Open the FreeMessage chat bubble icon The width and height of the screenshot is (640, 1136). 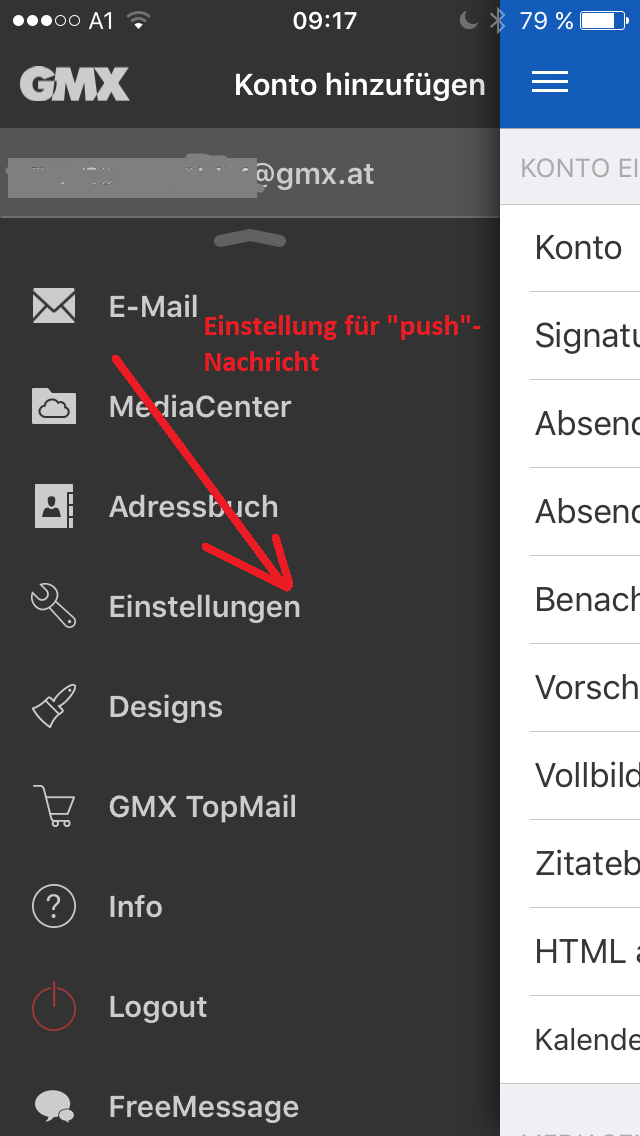click(54, 1106)
